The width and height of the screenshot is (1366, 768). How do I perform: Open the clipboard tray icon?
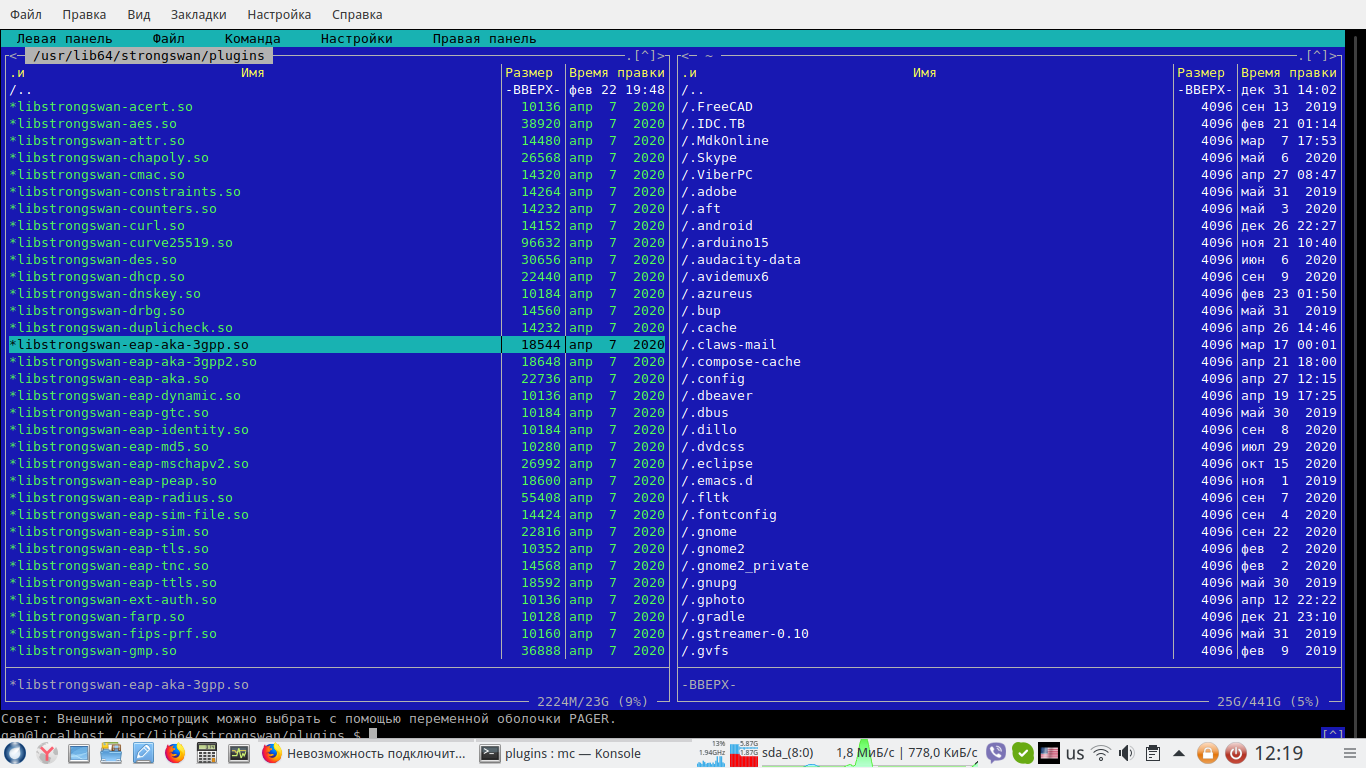(x=1153, y=753)
